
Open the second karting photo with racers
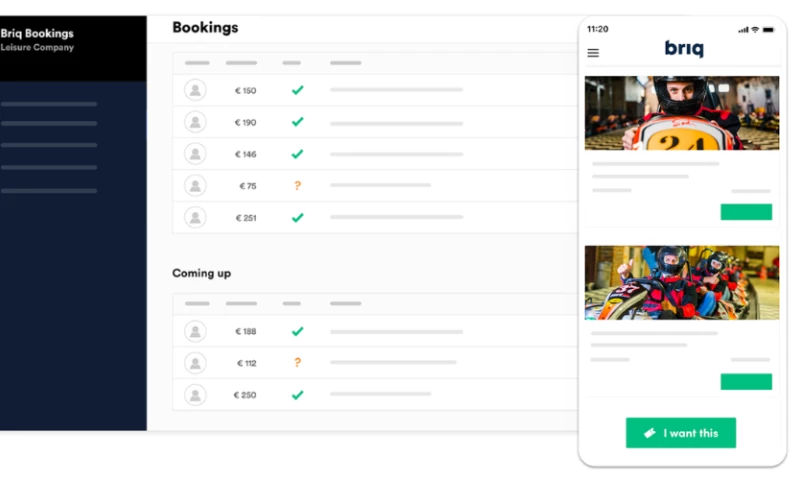[x=682, y=283]
